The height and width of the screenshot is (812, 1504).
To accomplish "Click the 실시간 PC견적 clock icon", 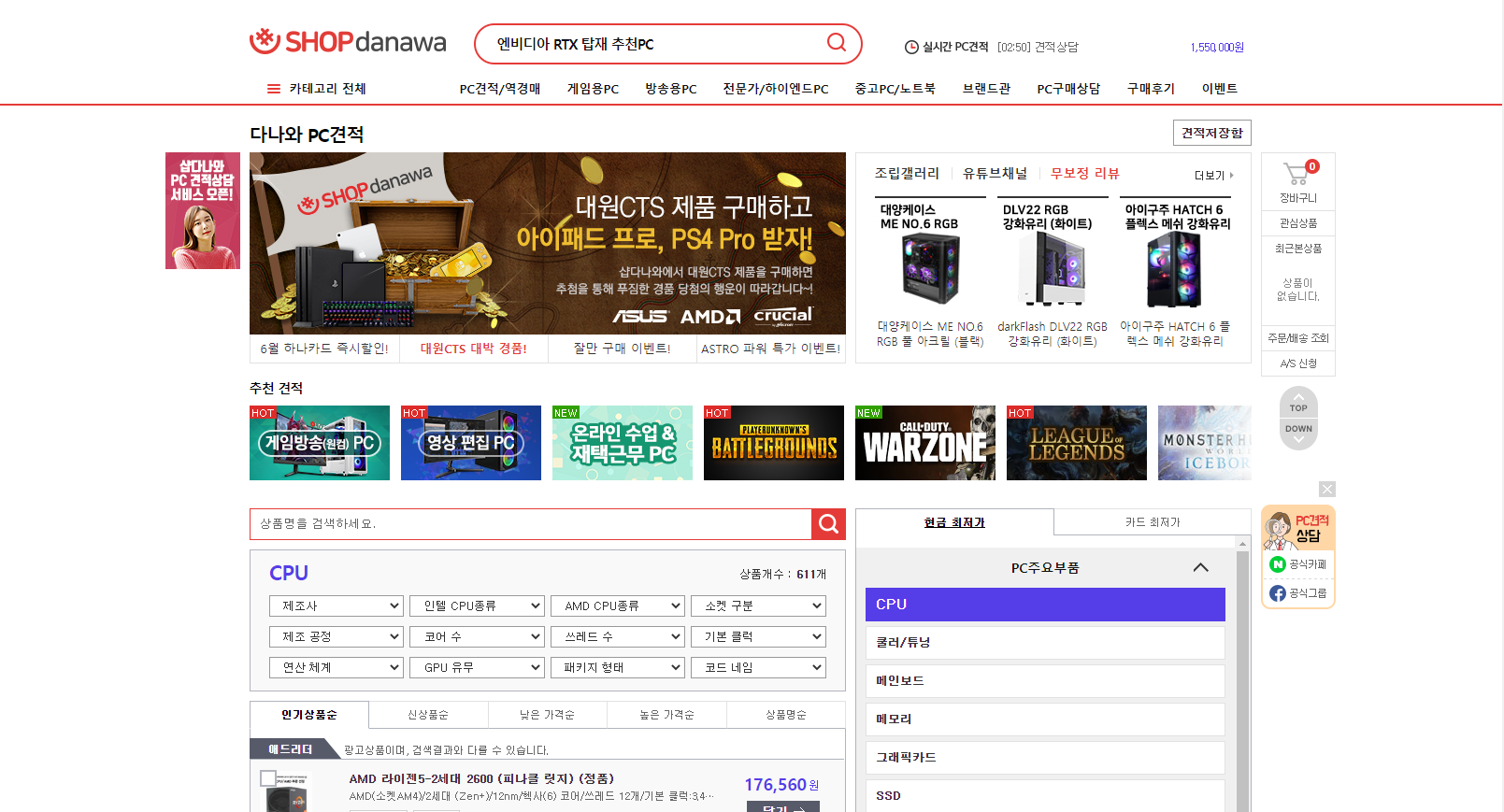I will tap(911, 47).
